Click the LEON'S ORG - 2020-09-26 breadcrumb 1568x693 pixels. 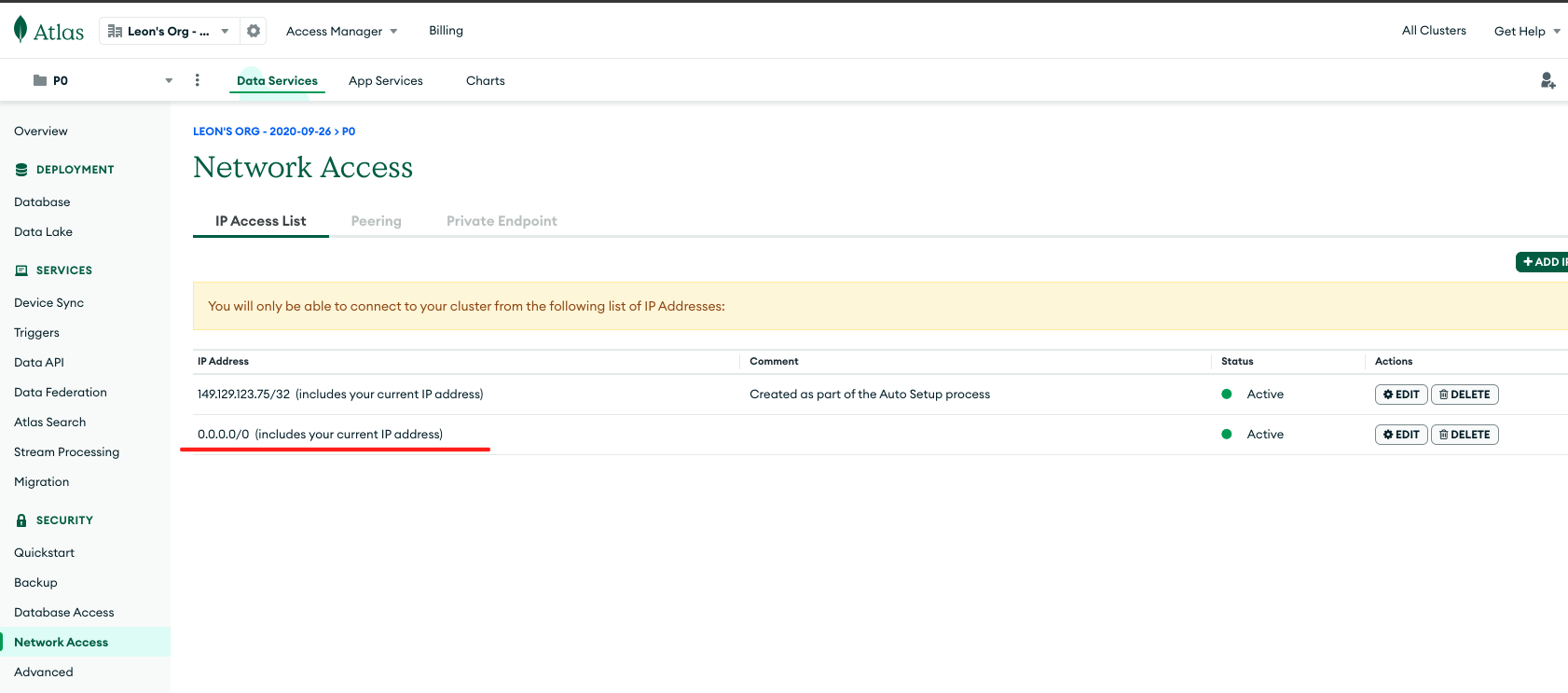262,132
